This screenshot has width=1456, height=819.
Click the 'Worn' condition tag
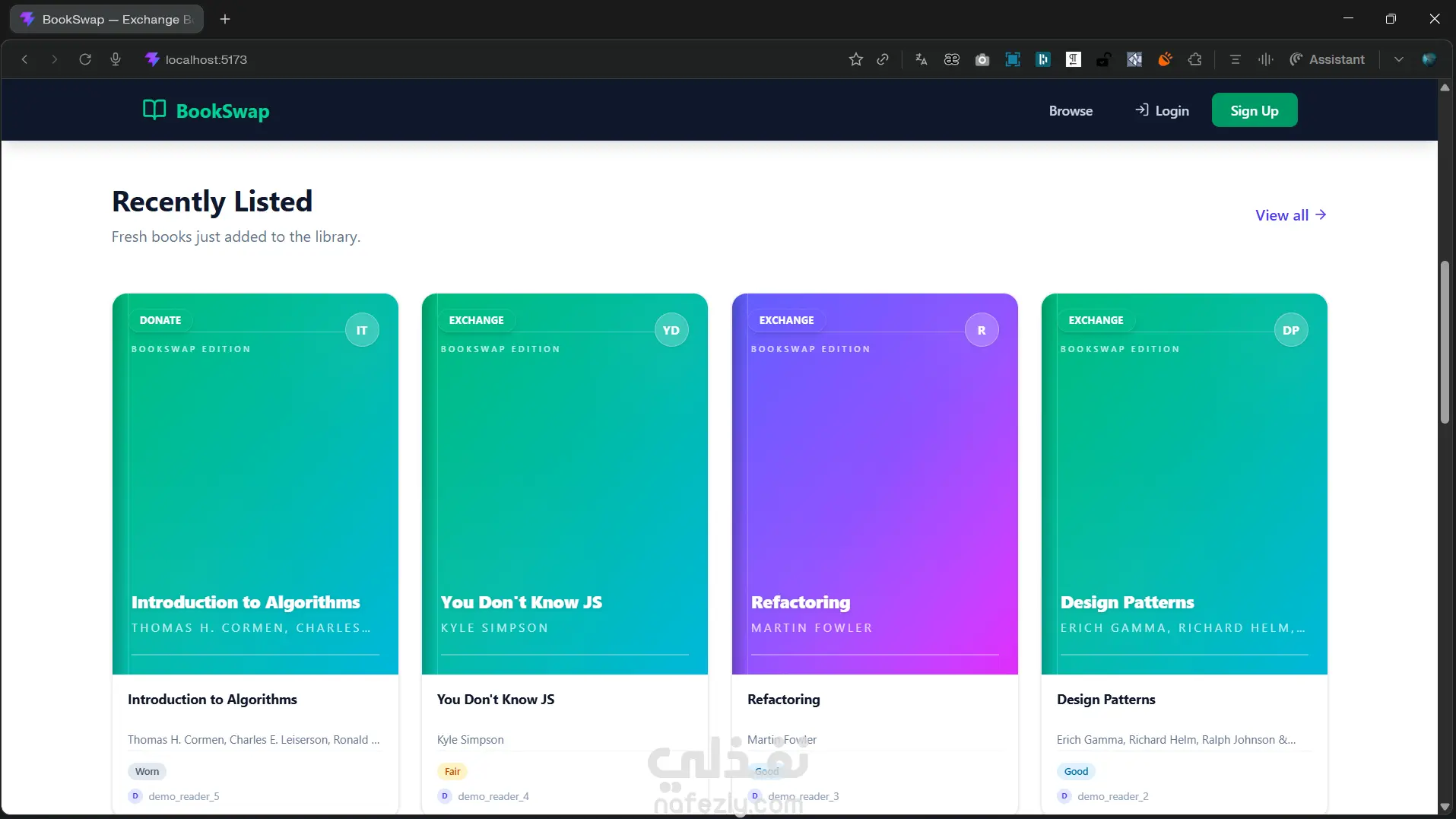pos(148,771)
